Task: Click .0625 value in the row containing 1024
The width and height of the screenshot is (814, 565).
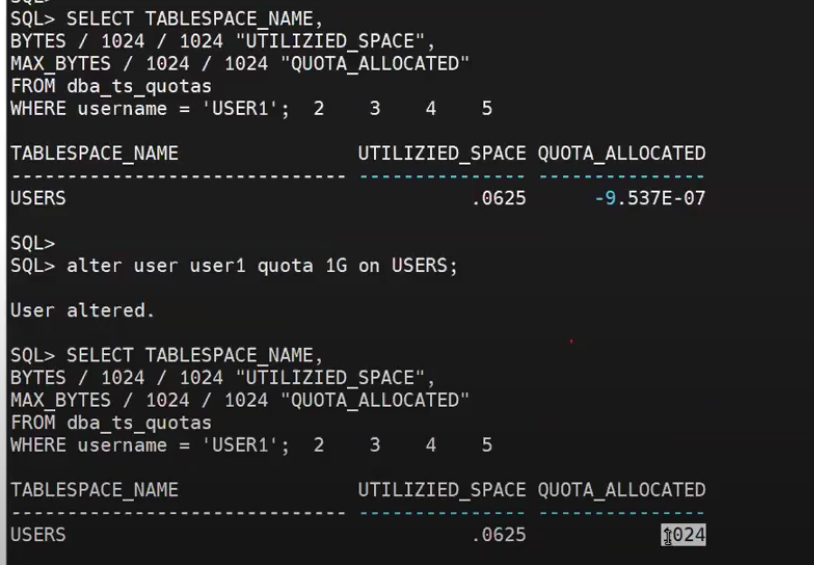Action: click(x=498, y=535)
